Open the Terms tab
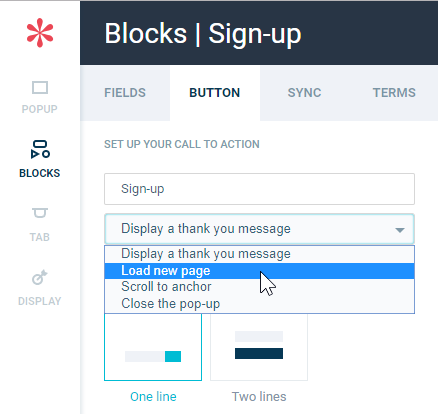This screenshot has height=414, width=438. pyautogui.click(x=394, y=93)
